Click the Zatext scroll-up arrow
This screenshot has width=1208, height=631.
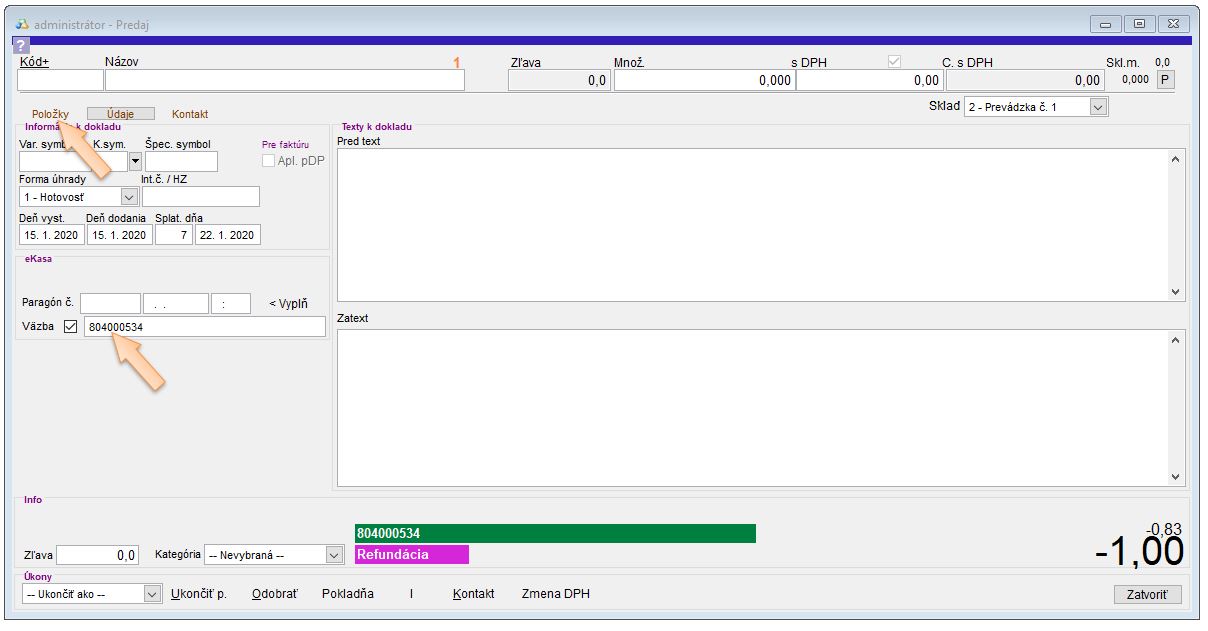point(1175,341)
